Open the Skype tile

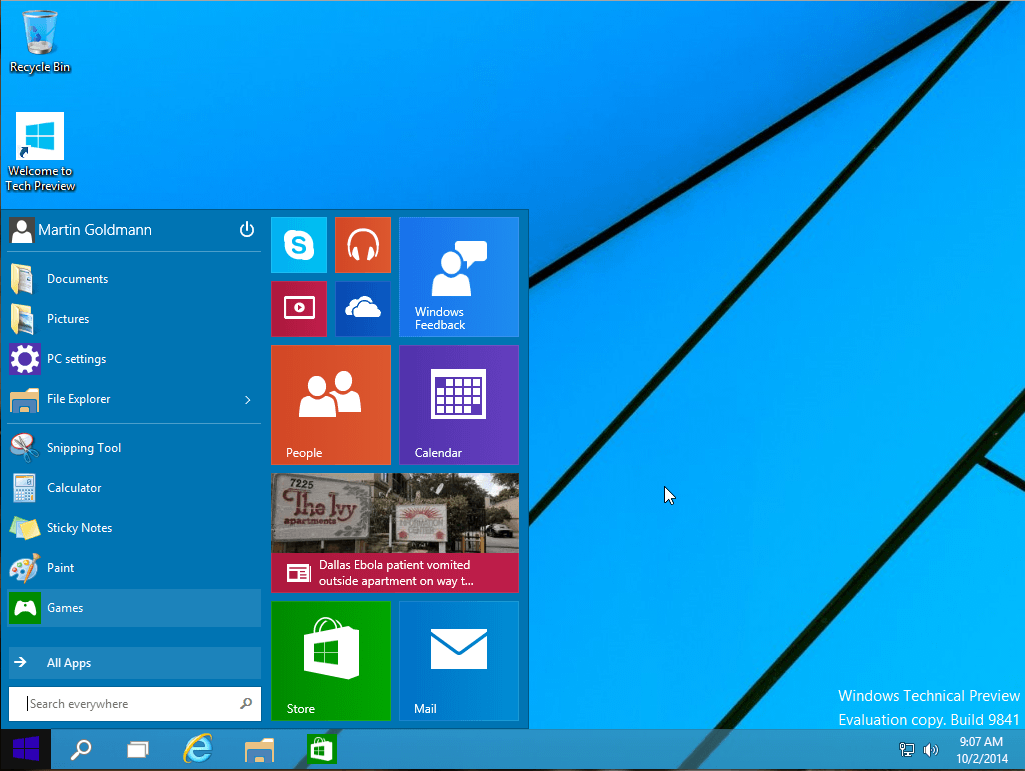pyautogui.click(x=299, y=245)
